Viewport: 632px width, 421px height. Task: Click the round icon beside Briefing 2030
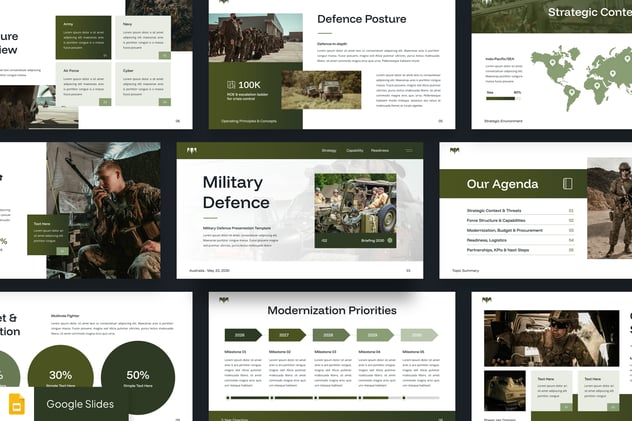coord(390,240)
